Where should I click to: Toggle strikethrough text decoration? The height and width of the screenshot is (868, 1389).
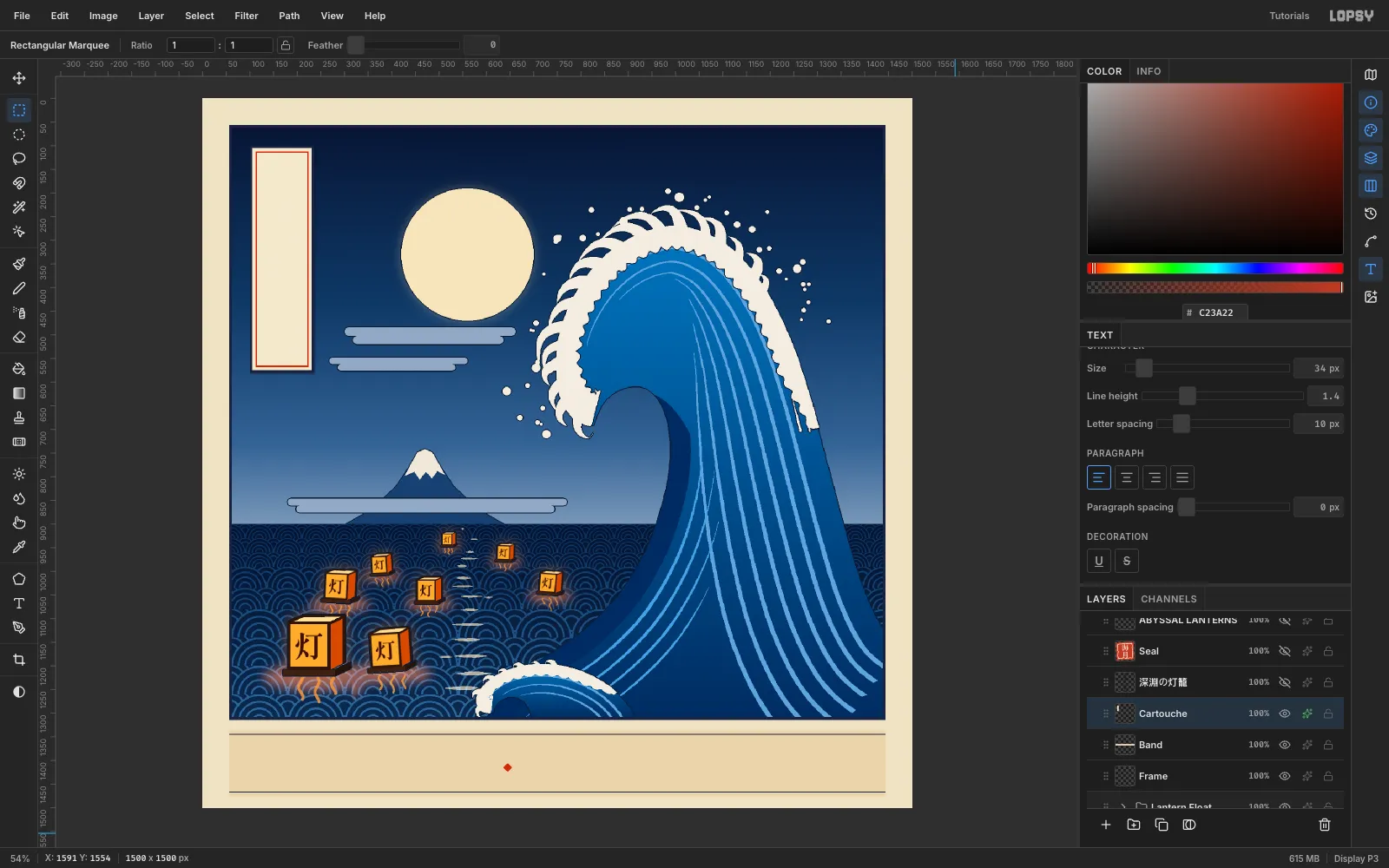point(1127,561)
